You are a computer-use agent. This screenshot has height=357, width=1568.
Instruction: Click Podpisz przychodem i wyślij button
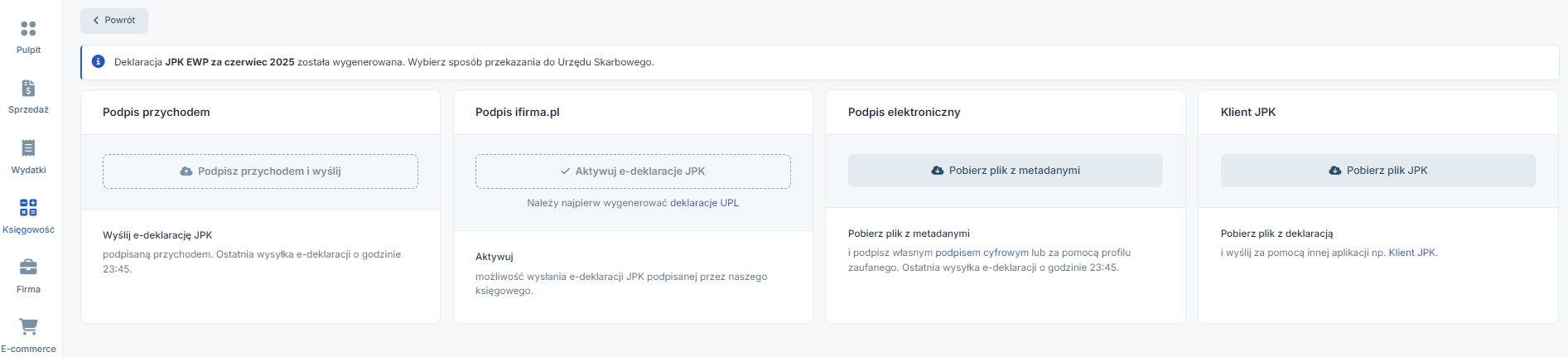[260, 171]
